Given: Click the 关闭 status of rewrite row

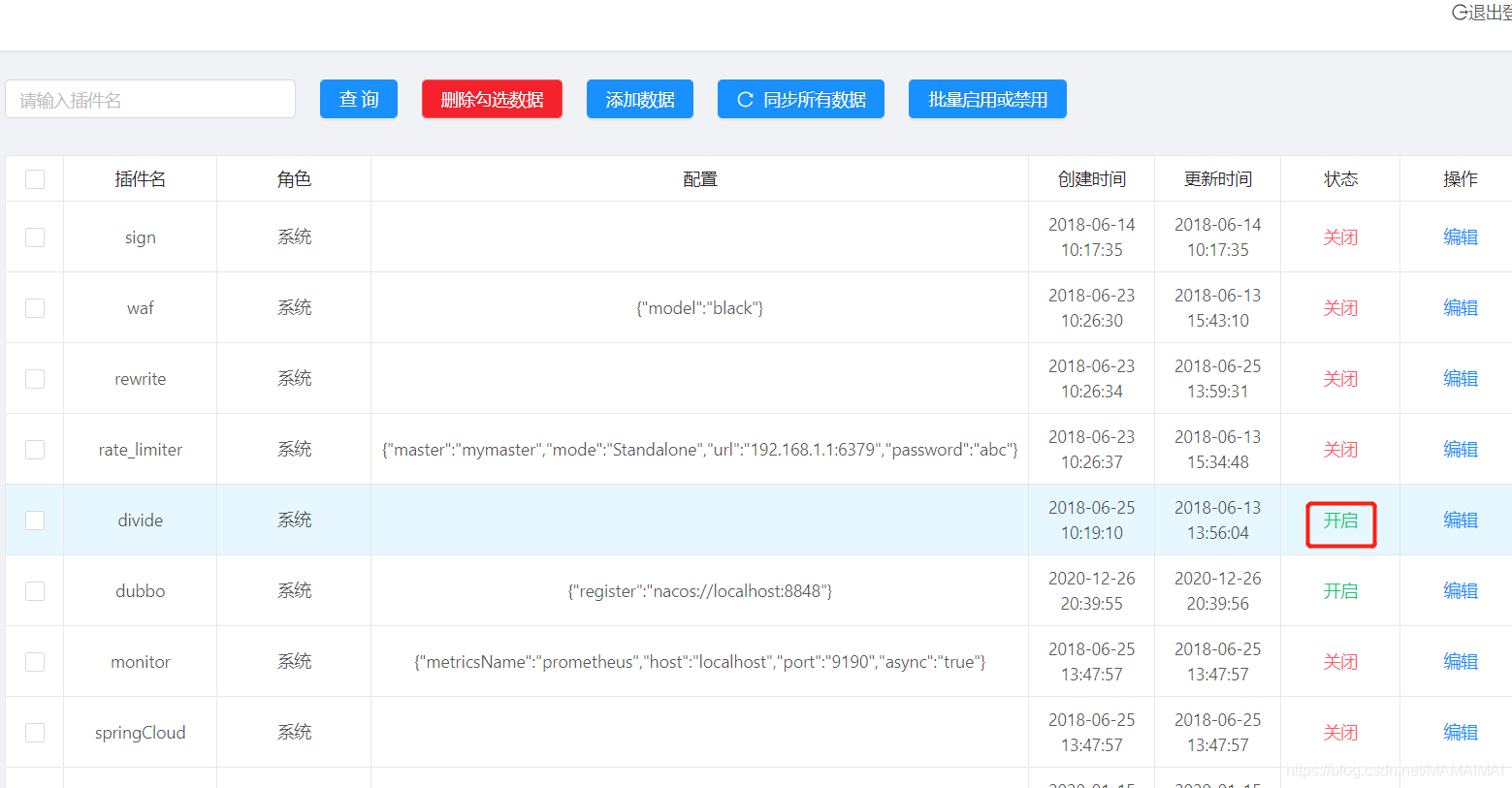Looking at the screenshot, I should point(1341,379).
